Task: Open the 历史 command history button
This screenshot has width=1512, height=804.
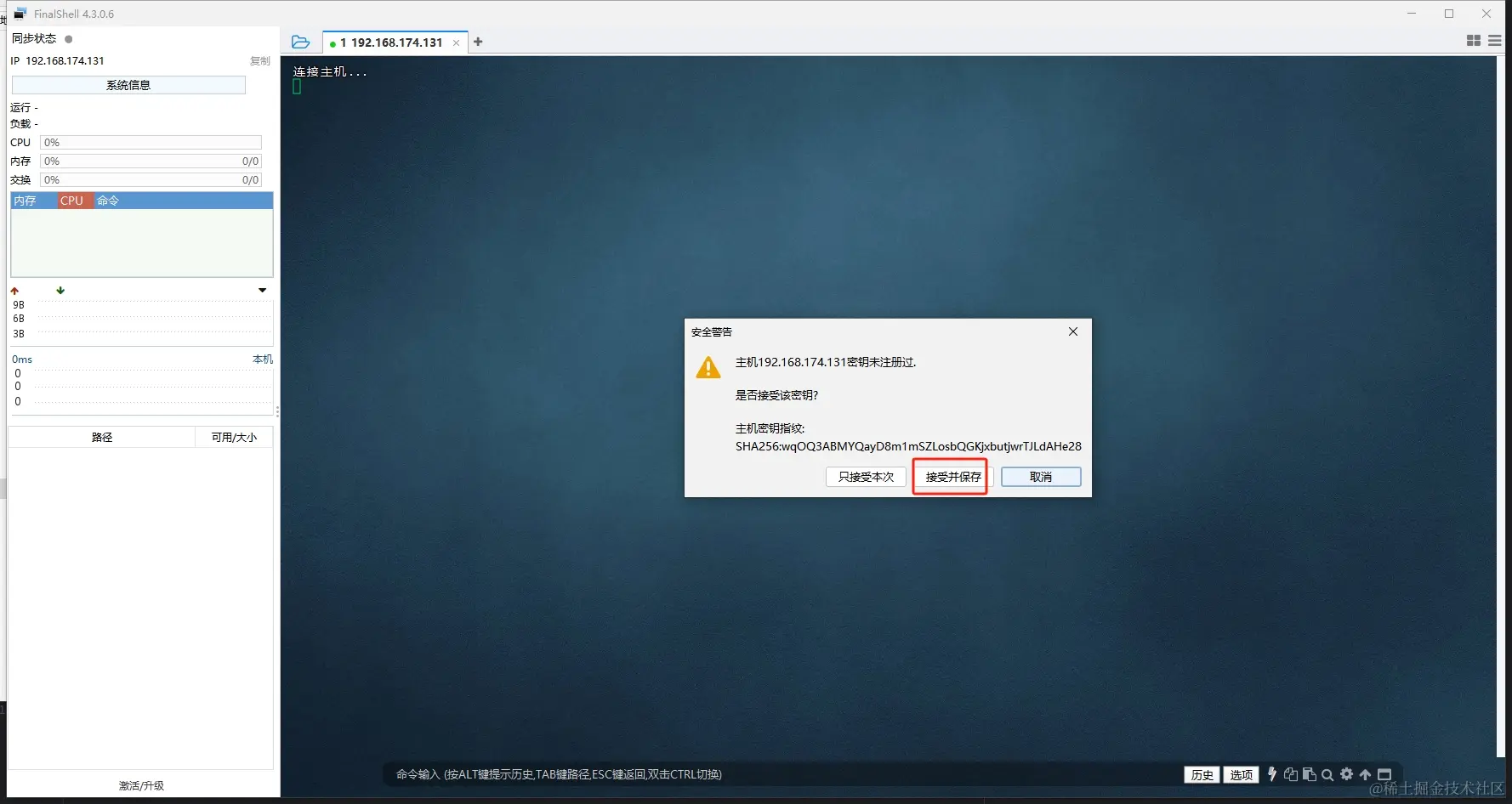Action: pos(1202,775)
